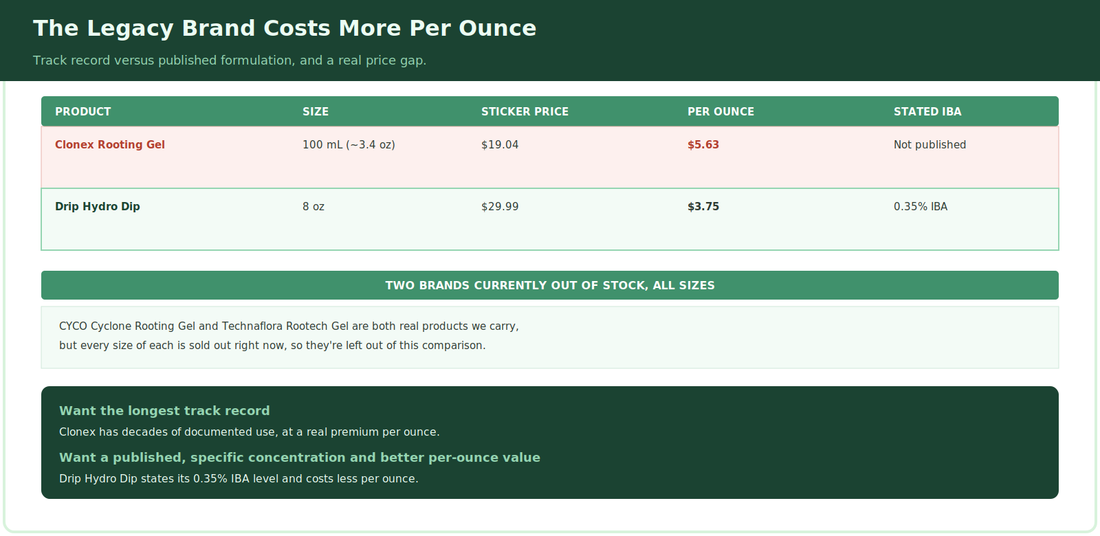Screen dimensions: 1100x536
Task: Click the STICKER PRICE column header
Action: [525, 112]
